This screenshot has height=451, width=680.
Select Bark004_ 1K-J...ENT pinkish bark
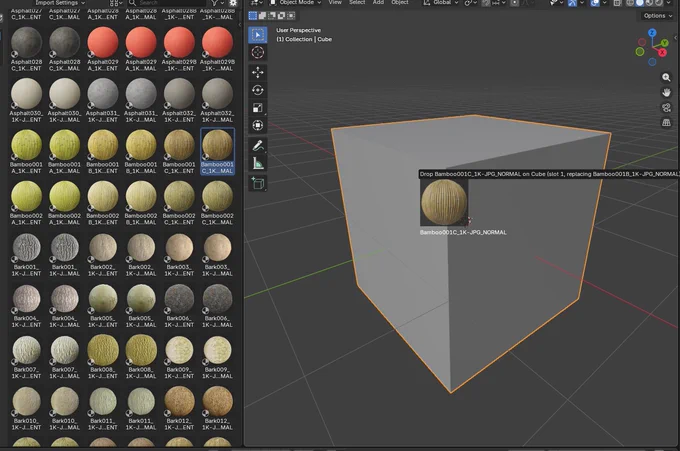tap(26, 305)
